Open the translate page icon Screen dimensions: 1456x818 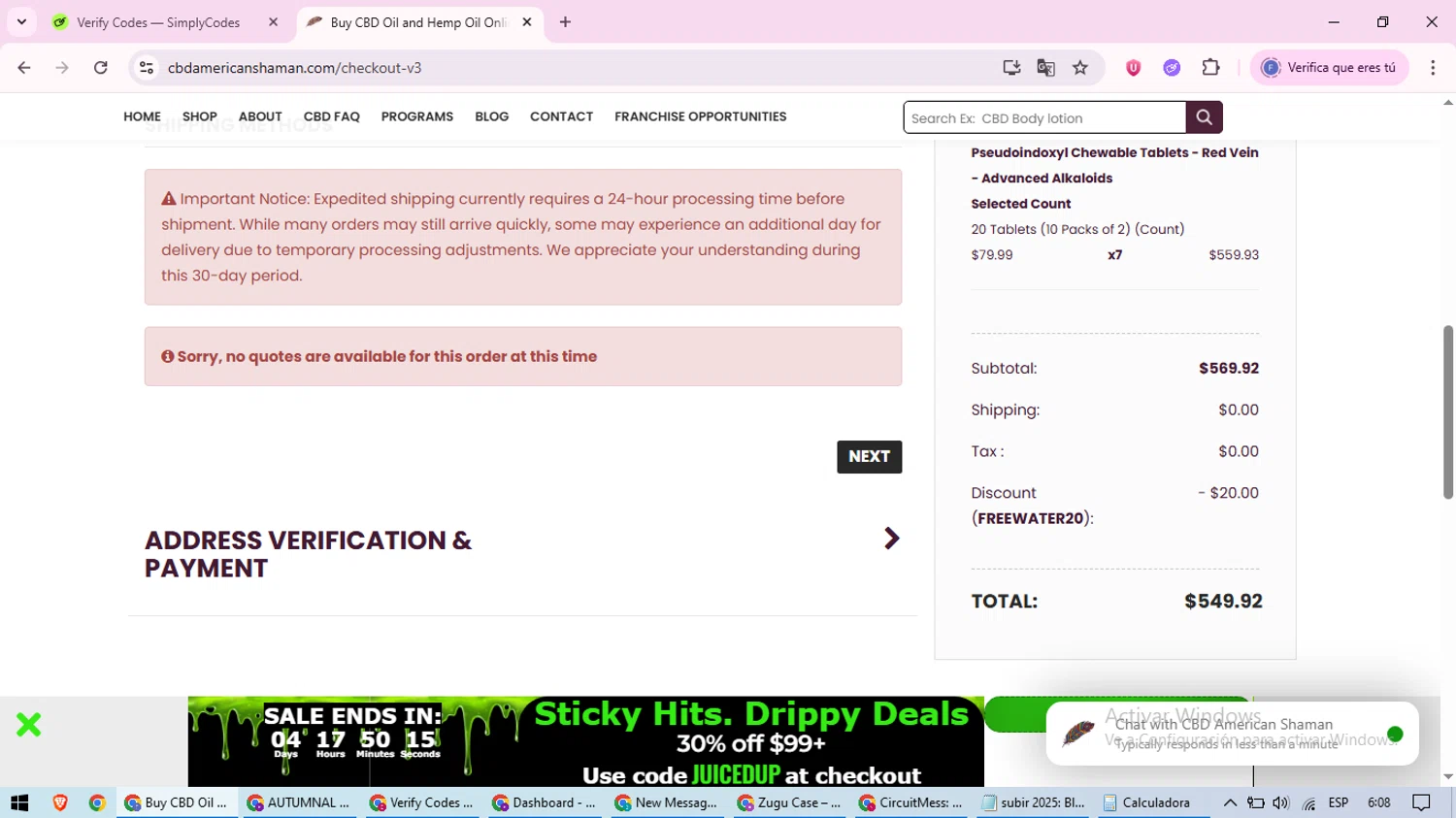tap(1045, 67)
